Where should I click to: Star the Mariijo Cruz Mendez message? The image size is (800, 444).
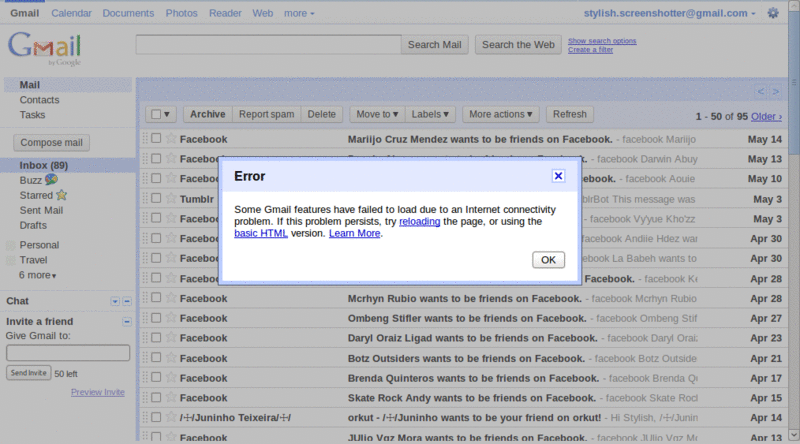point(171,138)
